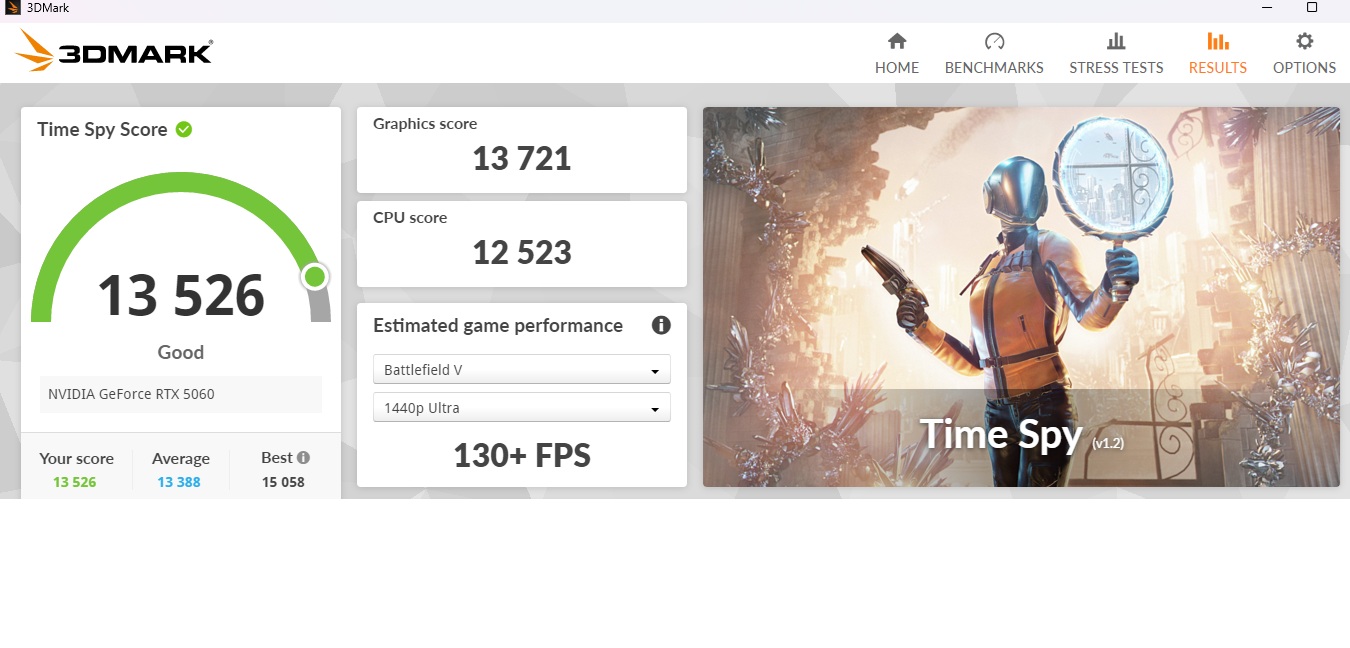
Task: Click the info icon next to Best
Action: tap(303, 458)
